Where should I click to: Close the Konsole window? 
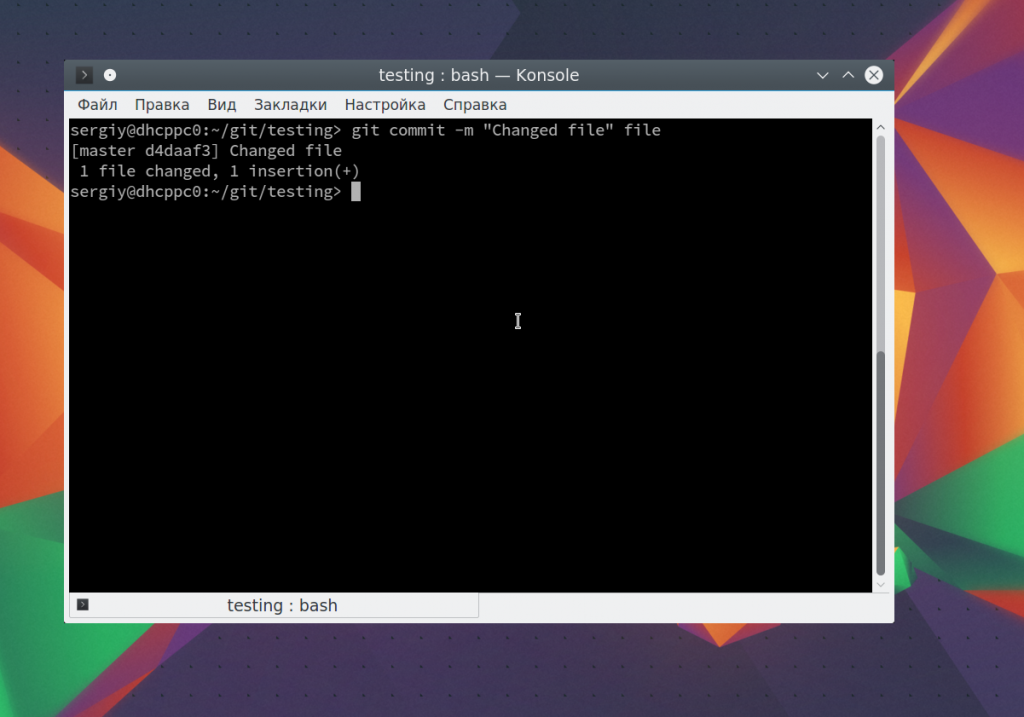coord(874,75)
